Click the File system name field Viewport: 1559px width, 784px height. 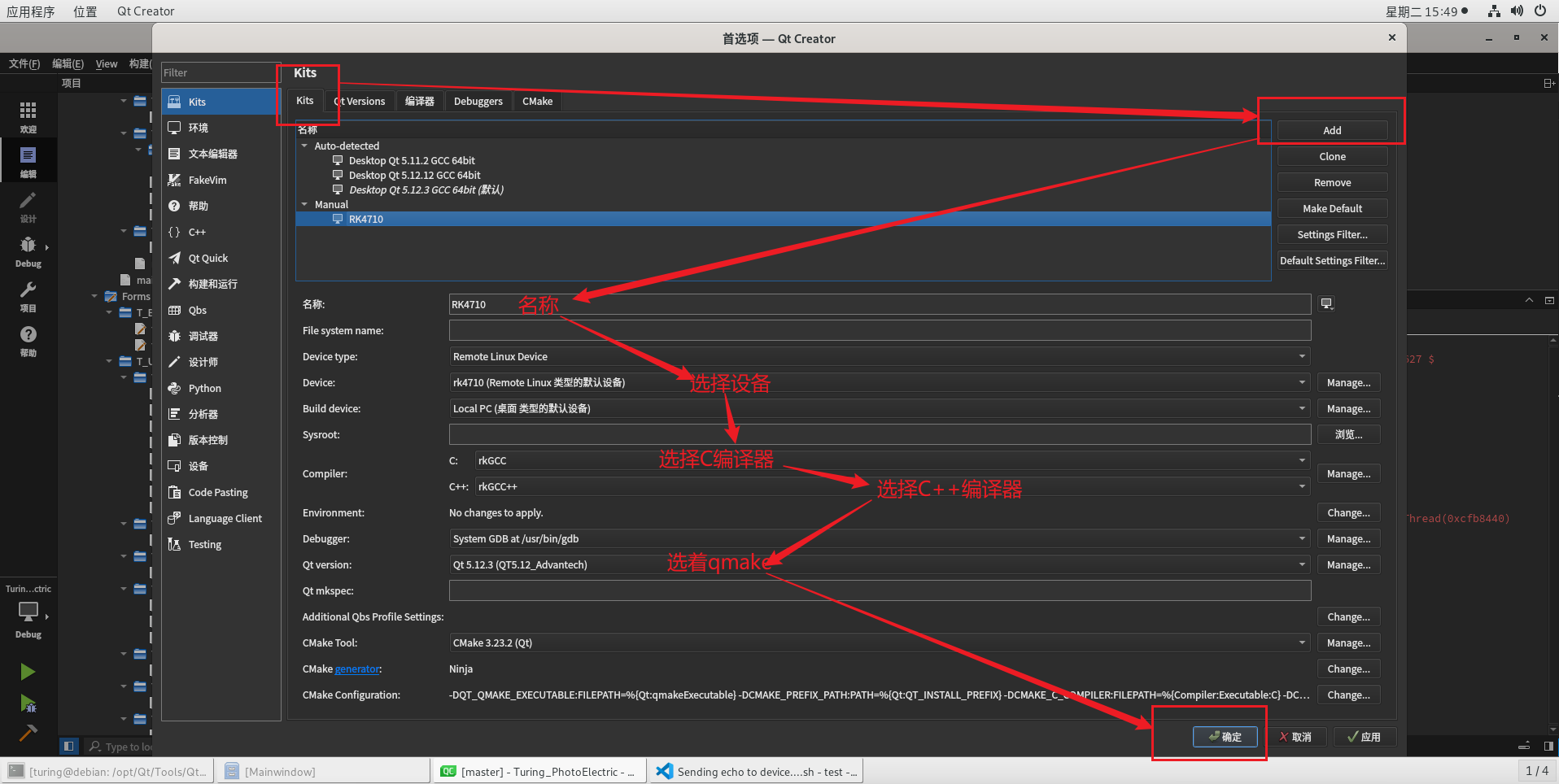[880, 330]
